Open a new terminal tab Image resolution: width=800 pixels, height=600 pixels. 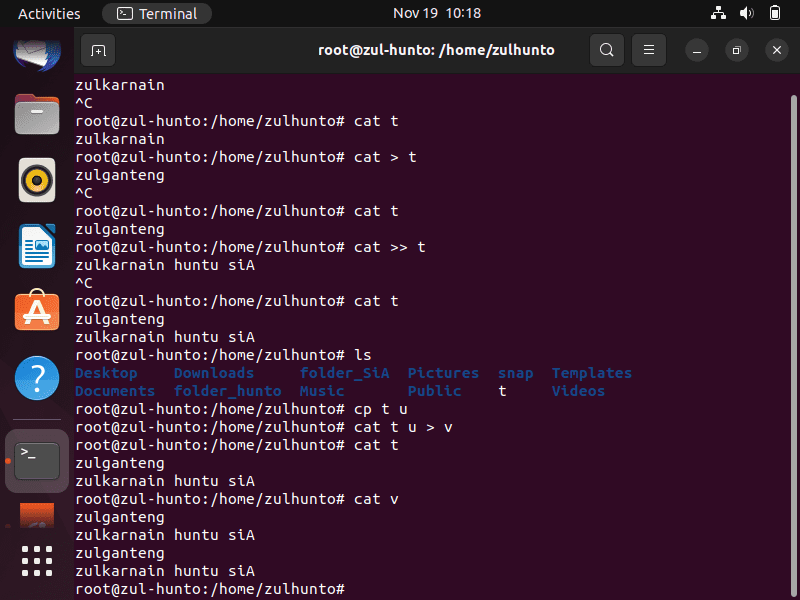click(98, 50)
